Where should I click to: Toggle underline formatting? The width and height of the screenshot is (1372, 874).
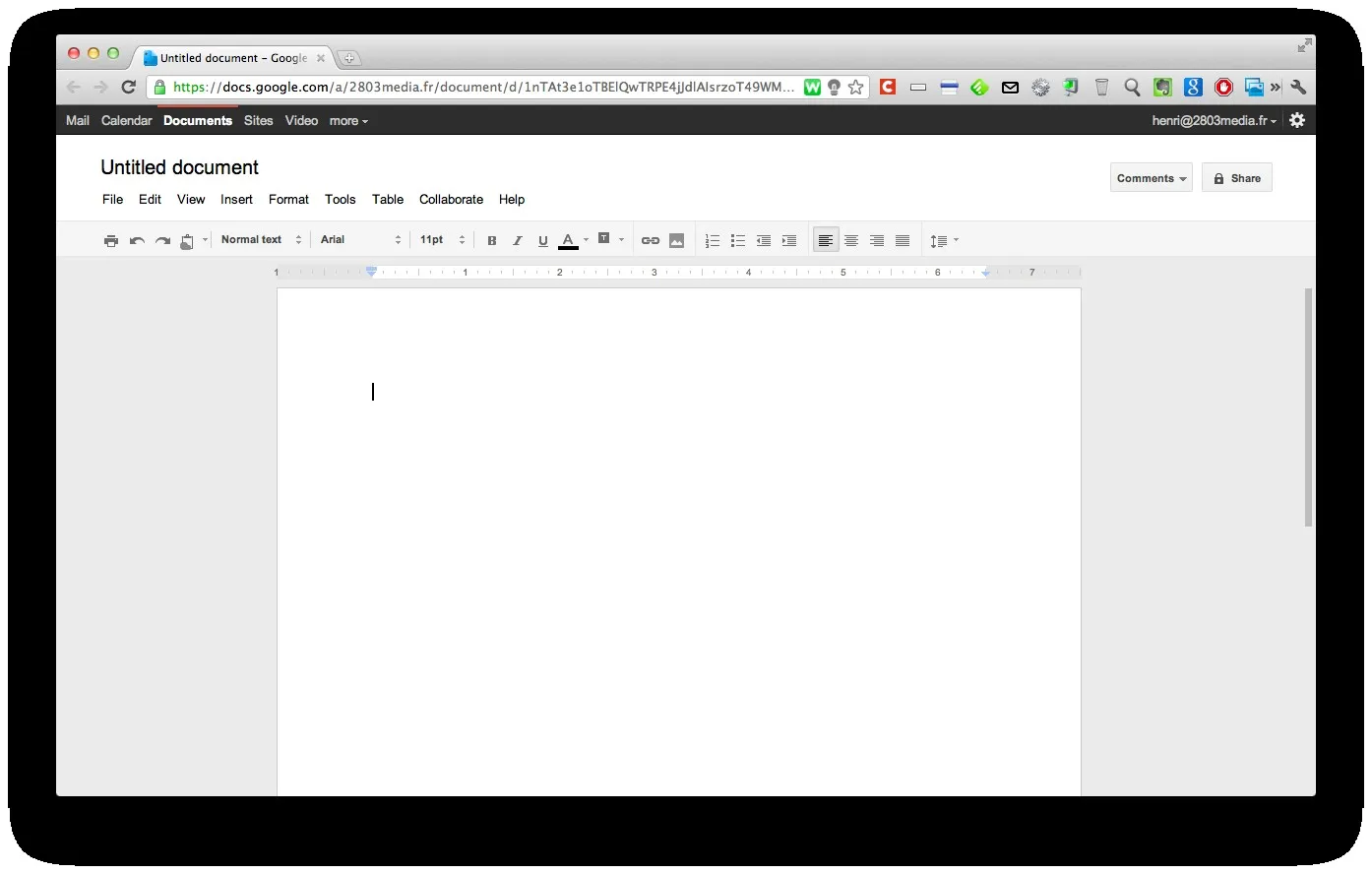tap(543, 241)
